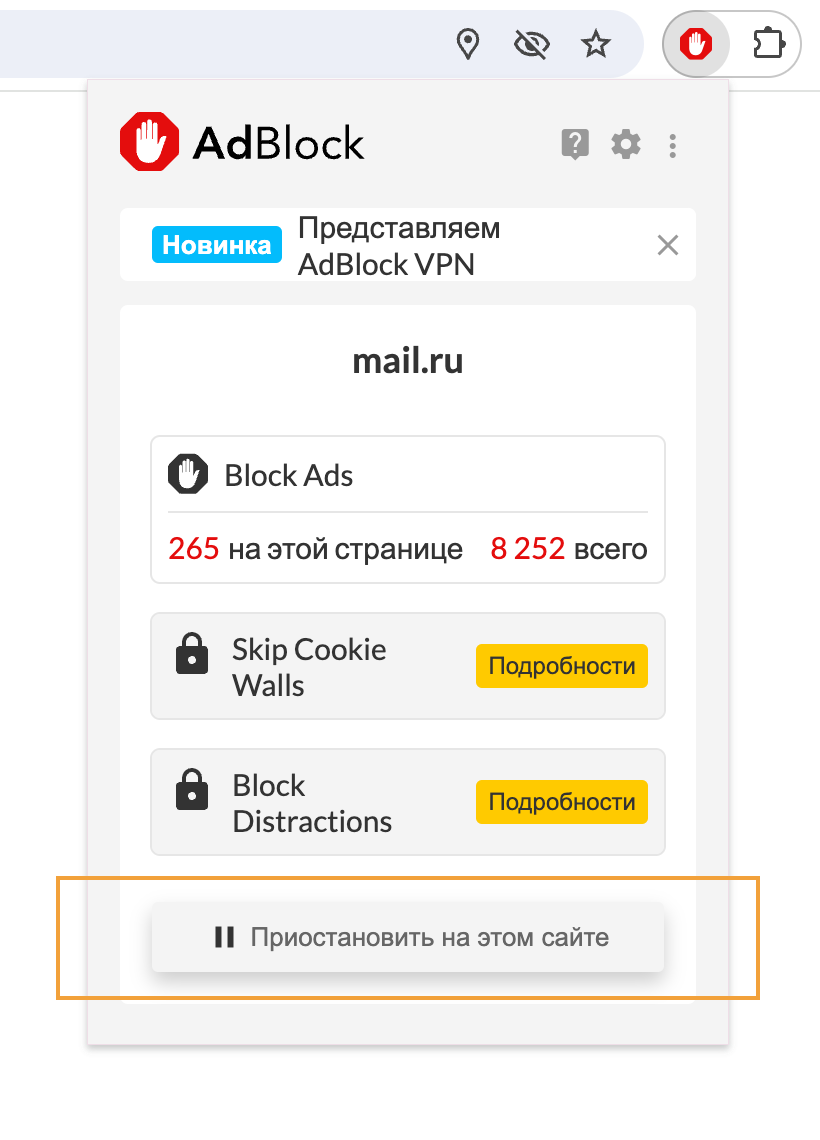
Task: Click Подробности for Skip Cookie Walls
Action: [562, 666]
